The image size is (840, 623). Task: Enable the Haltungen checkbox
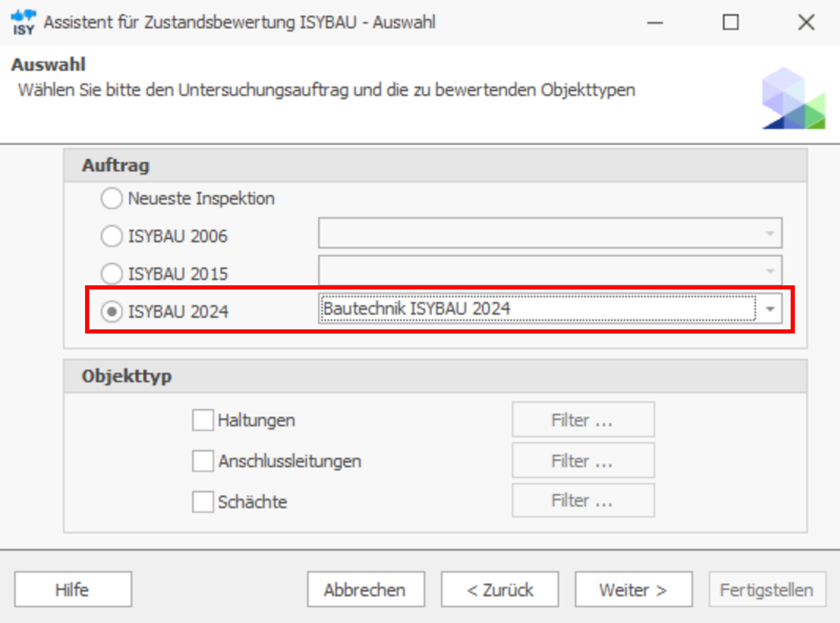click(203, 420)
